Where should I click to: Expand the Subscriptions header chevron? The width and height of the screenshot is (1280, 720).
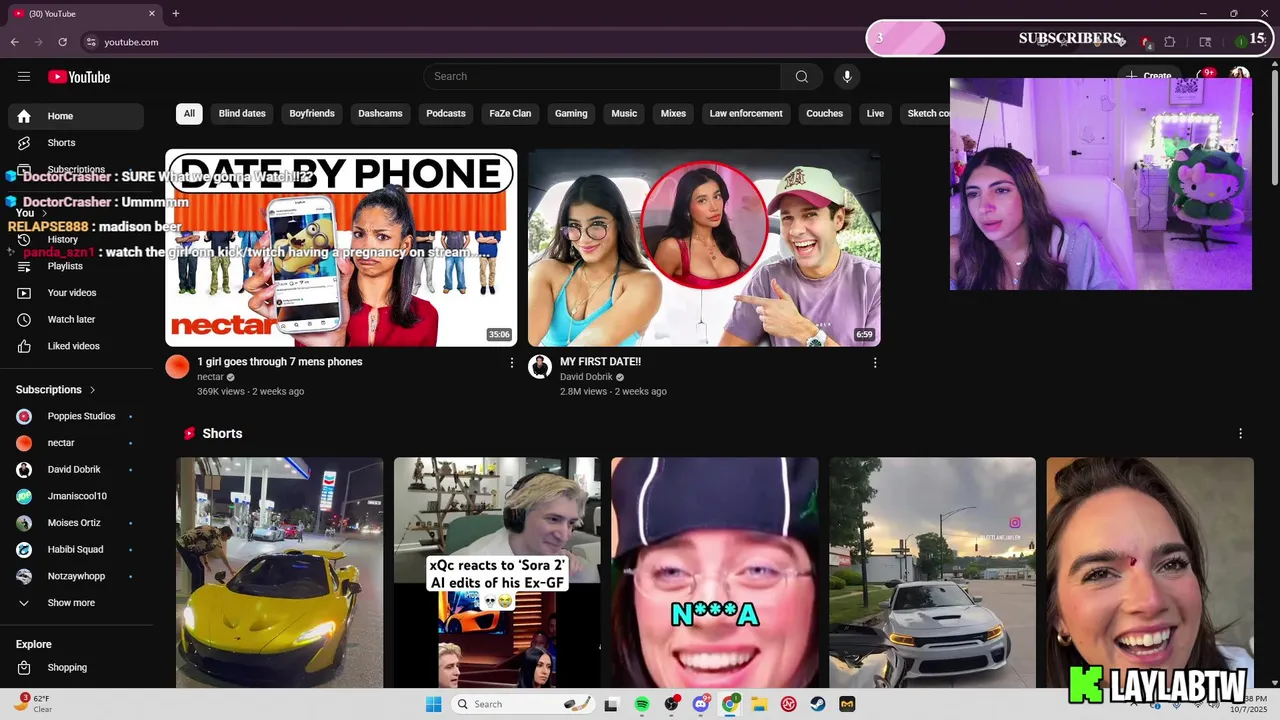click(x=93, y=390)
